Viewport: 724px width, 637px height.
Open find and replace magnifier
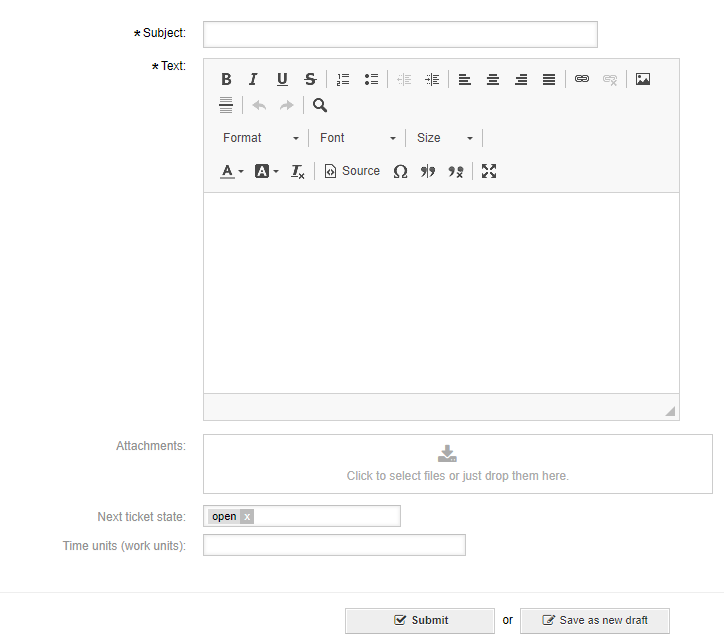pos(320,105)
